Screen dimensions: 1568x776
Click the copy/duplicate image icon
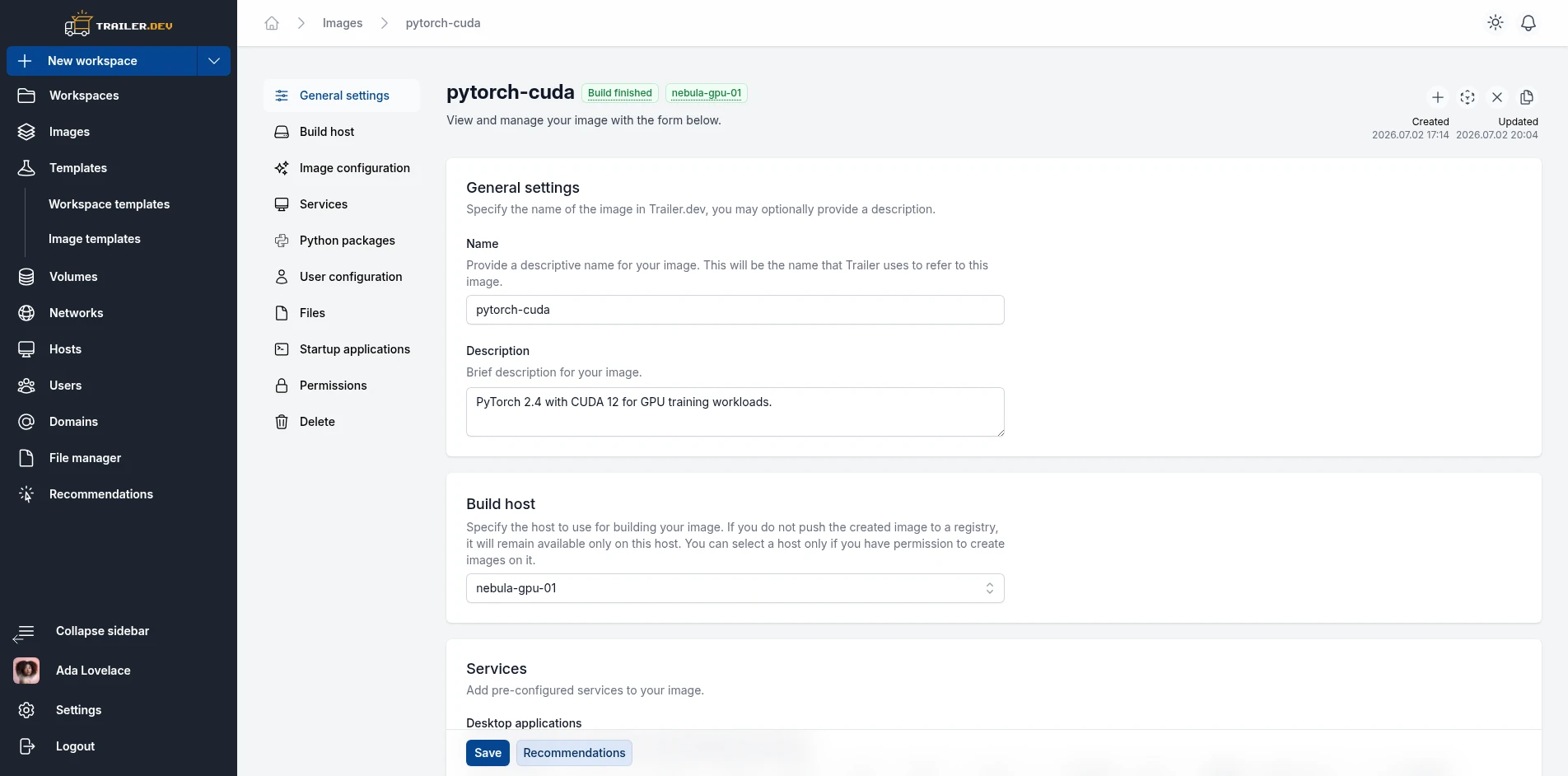pos(1527,97)
